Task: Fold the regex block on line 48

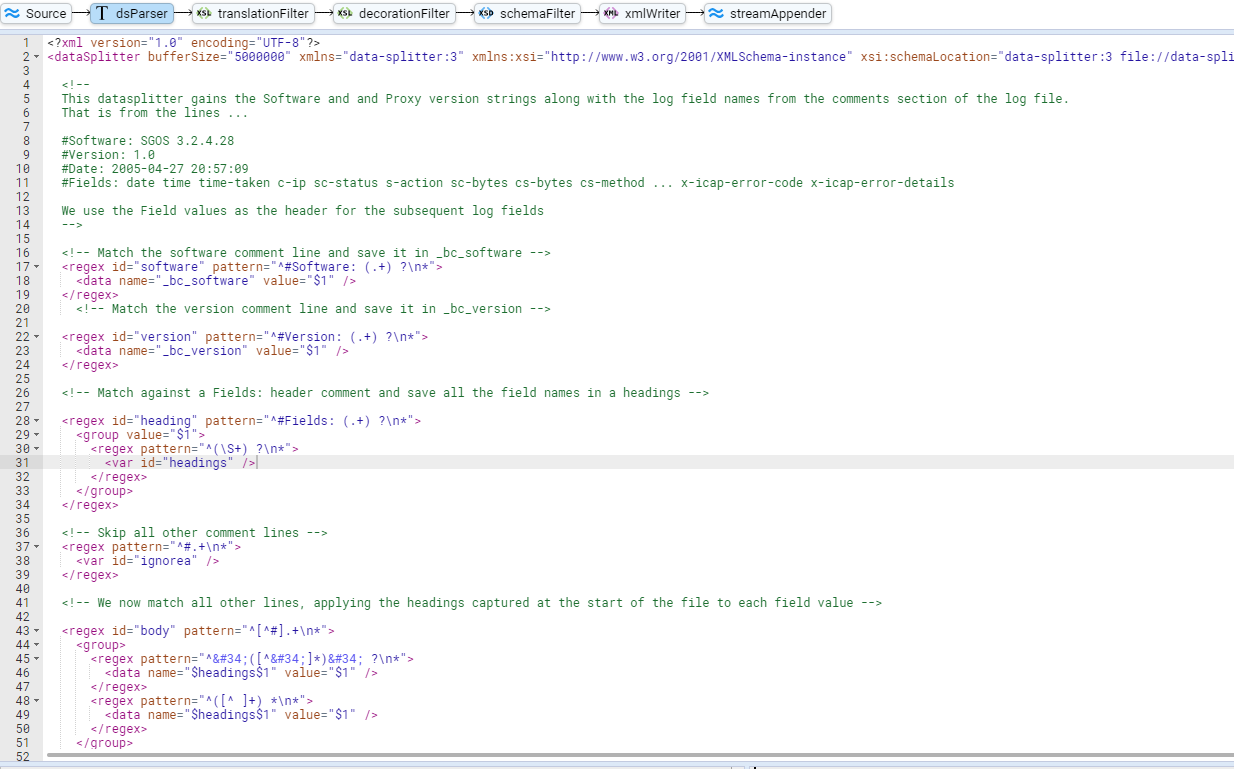Action: 37,701
